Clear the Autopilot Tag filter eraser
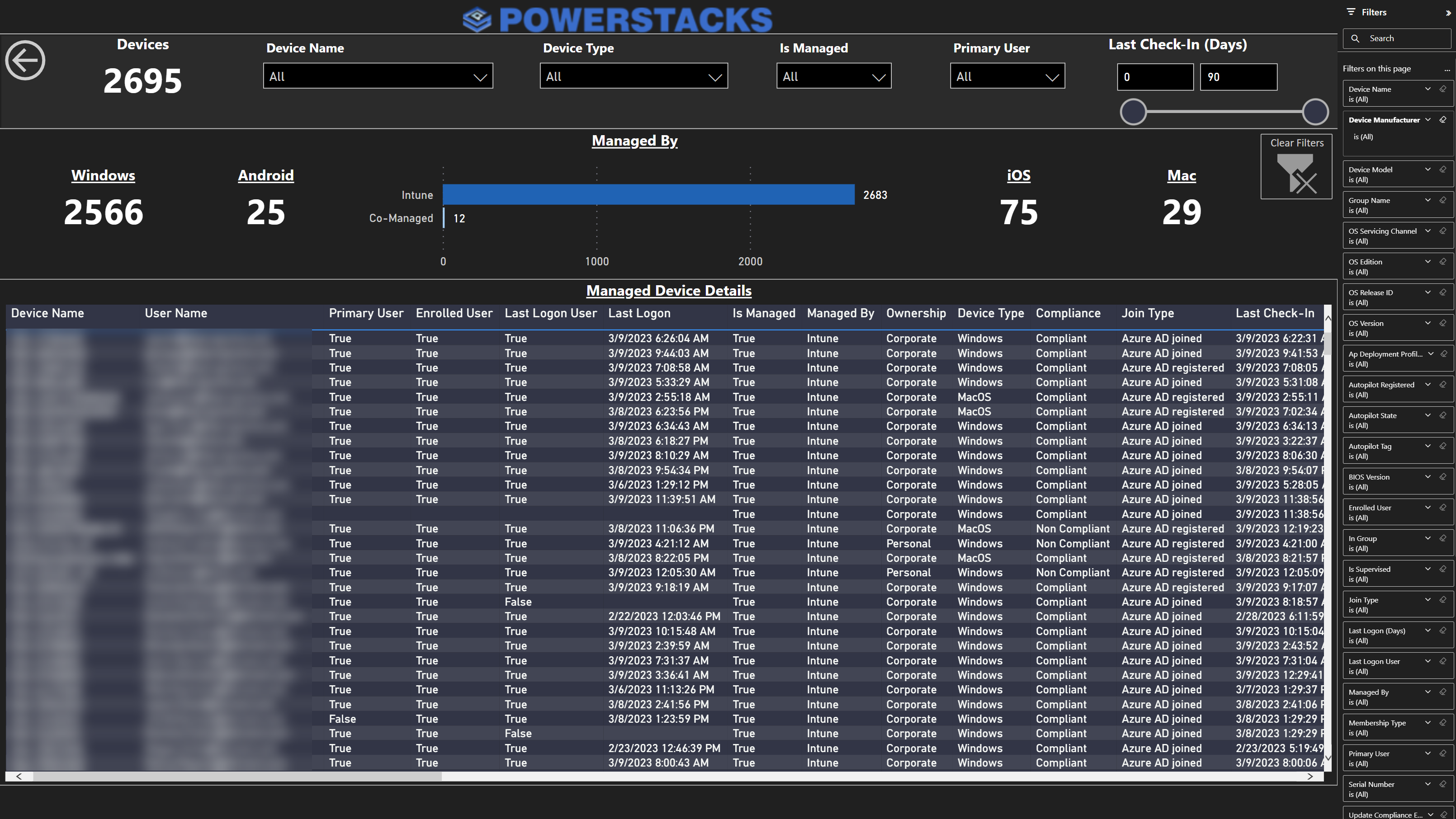Image resolution: width=1456 pixels, height=819 pixels. click(1442, 446)
